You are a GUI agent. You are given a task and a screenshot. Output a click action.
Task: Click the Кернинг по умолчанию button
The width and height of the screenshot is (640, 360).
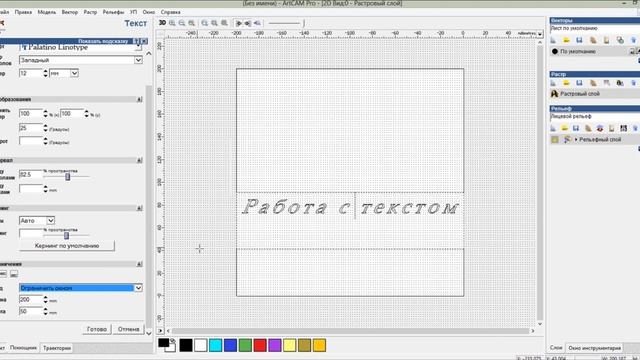tap(67, 246)
